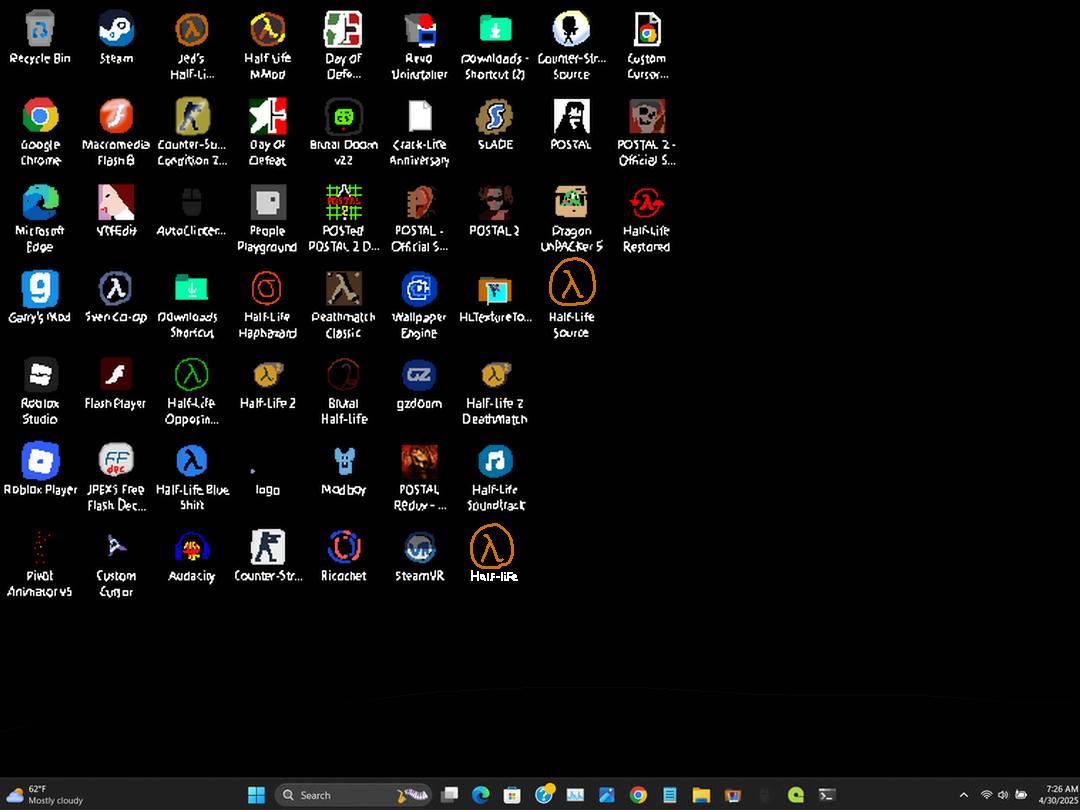This screenshot has width=1080, height=810.
Task: Open Wi-Fi network settings in the tray
Action: pyautogui.click(x=986, y=795)
